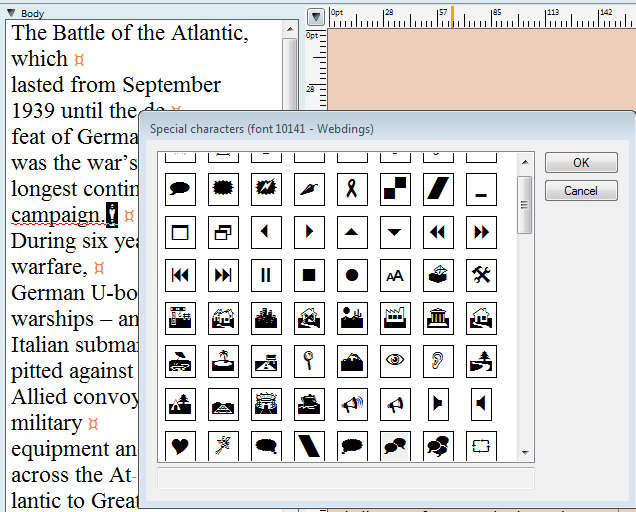The width and height of the screenshot is (636, 512).
Task: Pick the maximize window character
Action: coord(180,232)
